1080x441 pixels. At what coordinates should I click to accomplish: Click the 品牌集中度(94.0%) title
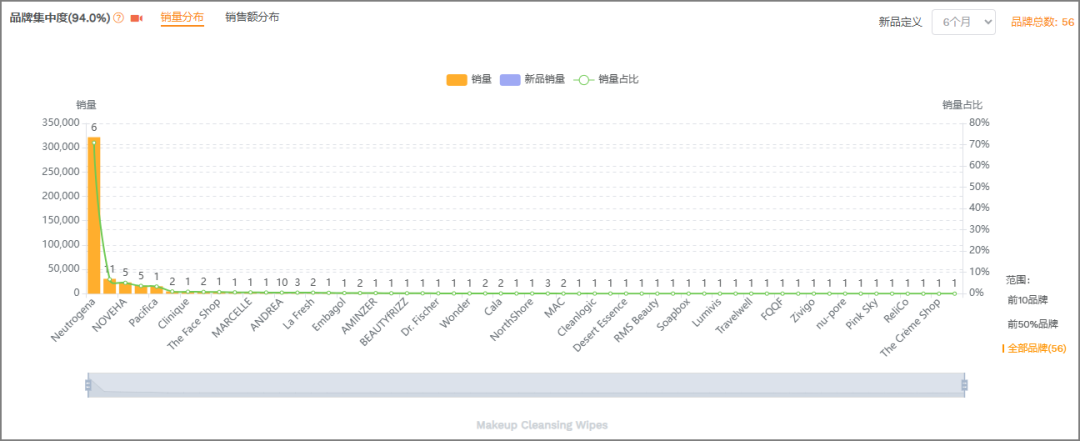pos(60,18)
